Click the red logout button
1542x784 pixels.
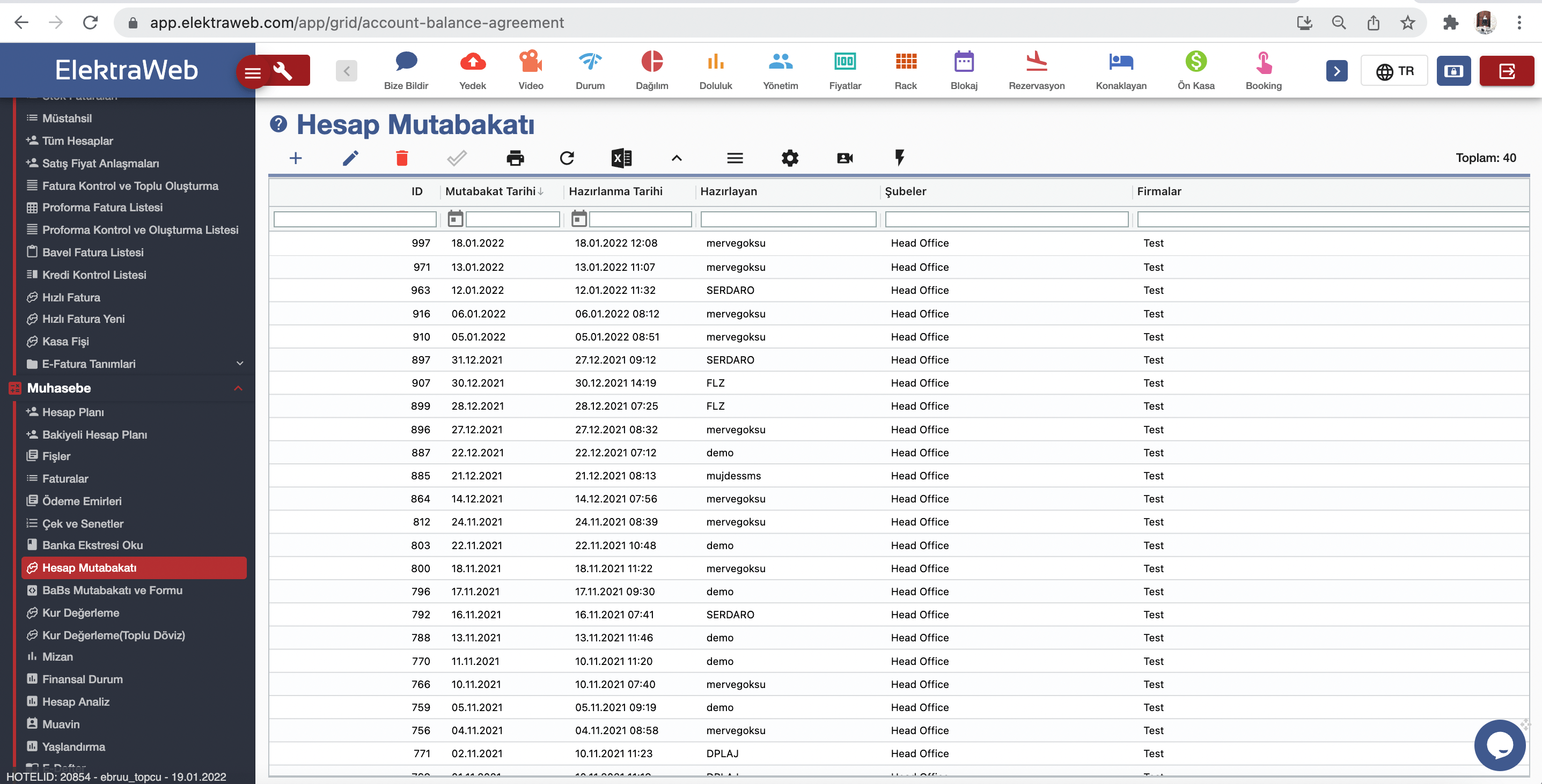point(1507,71)
